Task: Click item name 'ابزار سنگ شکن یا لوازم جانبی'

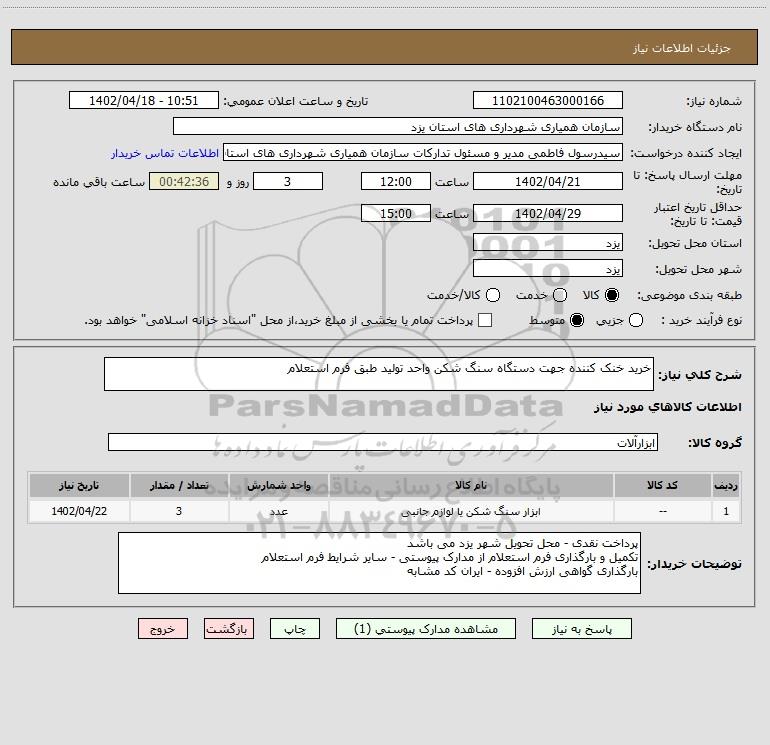Action: point(470,512)
